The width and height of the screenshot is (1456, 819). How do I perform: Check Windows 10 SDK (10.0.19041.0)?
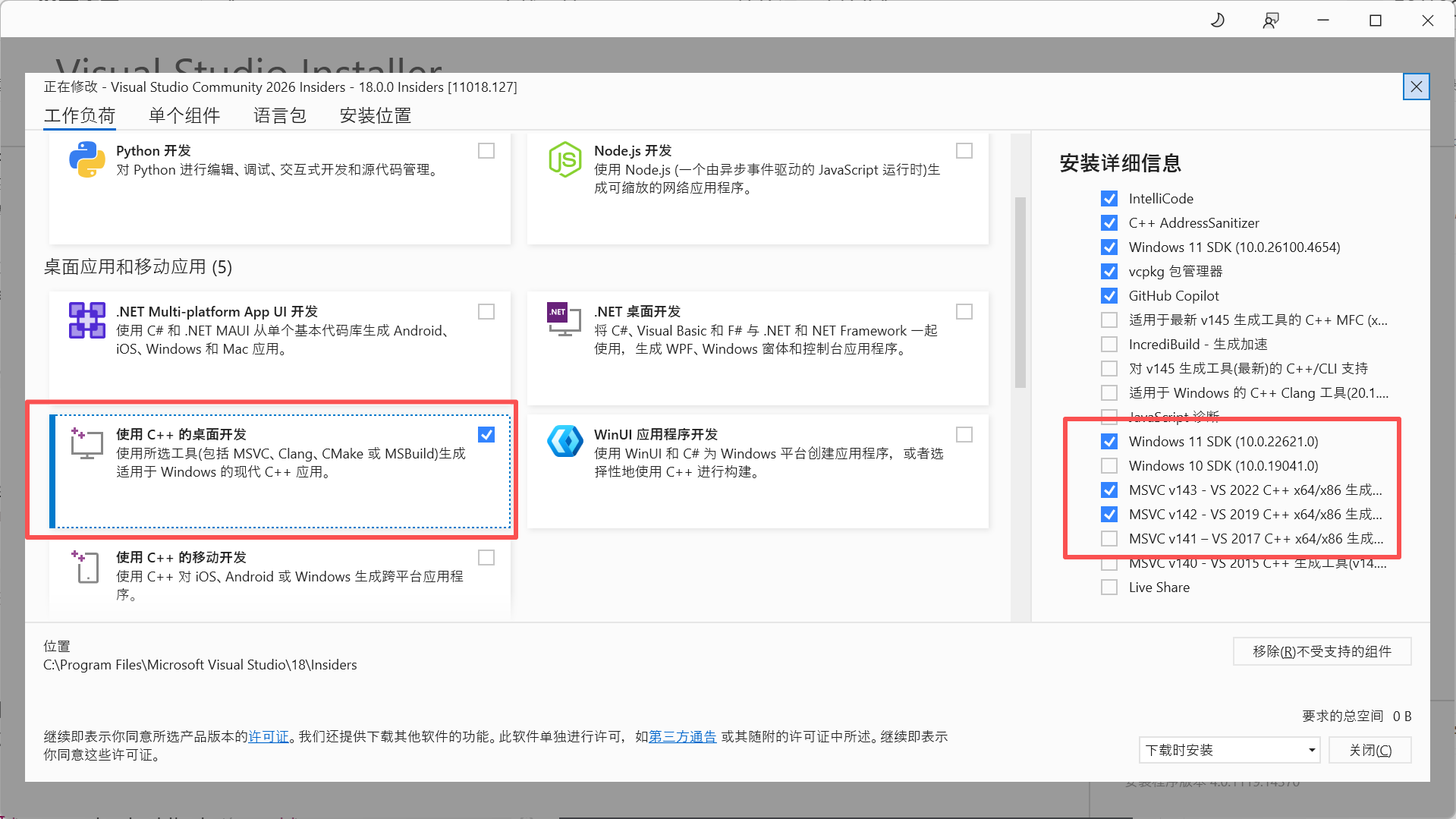[x=1109, y=466]
